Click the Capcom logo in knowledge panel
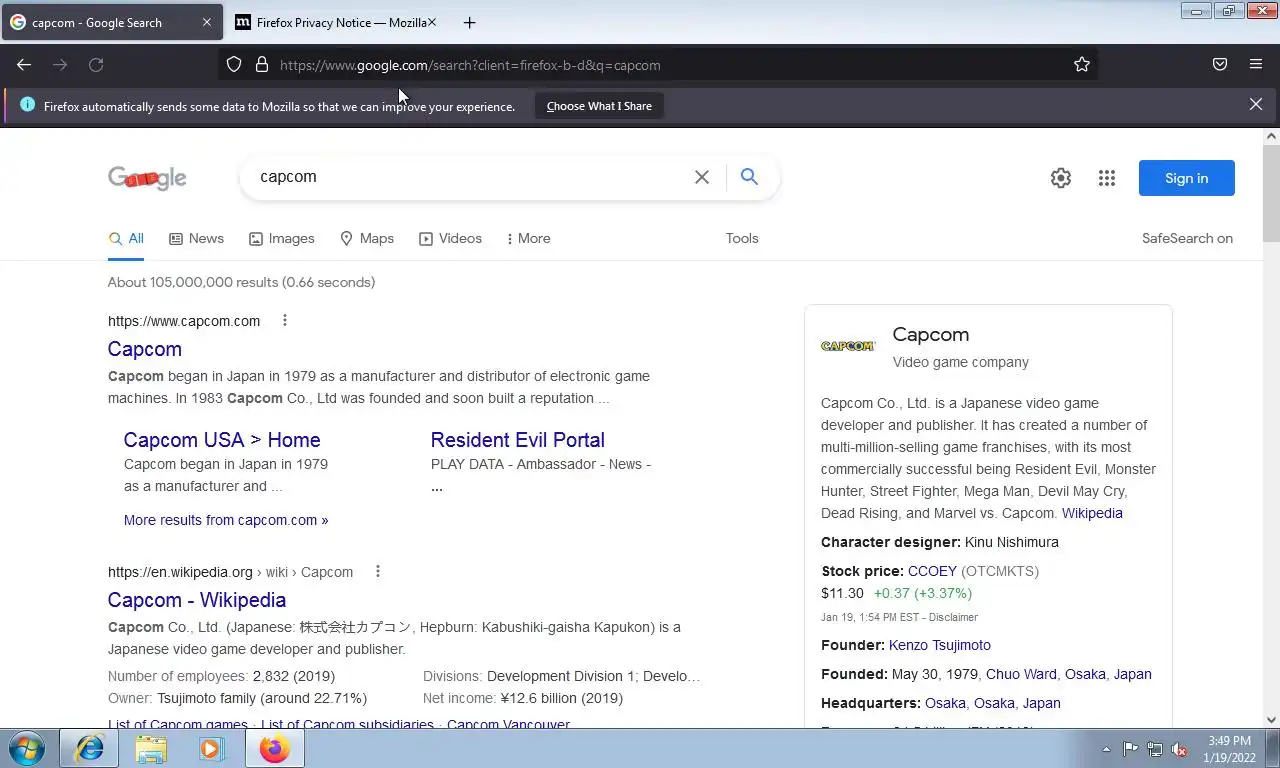 point(848,346)
